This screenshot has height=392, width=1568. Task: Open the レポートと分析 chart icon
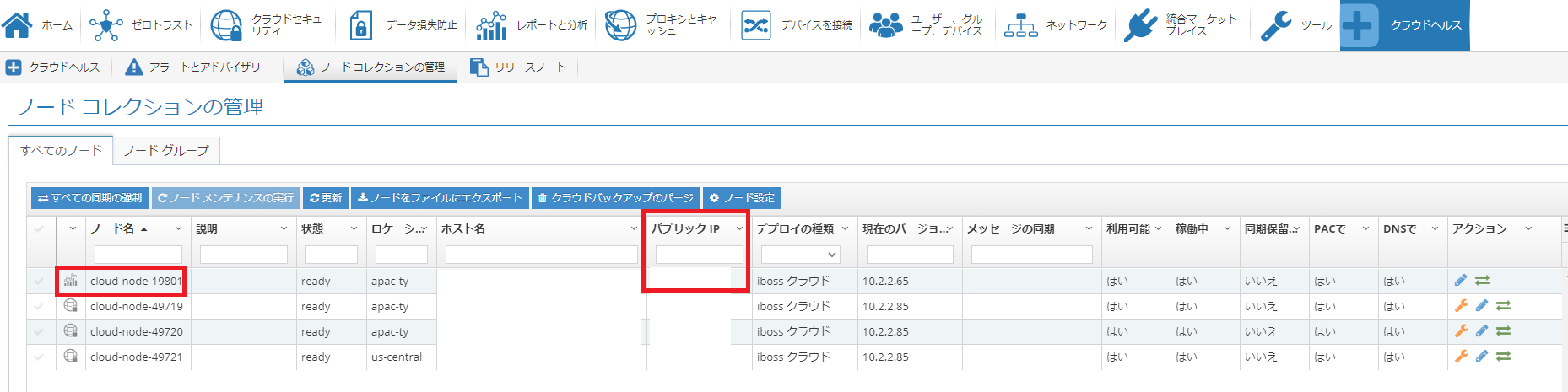tap(491, 25)
